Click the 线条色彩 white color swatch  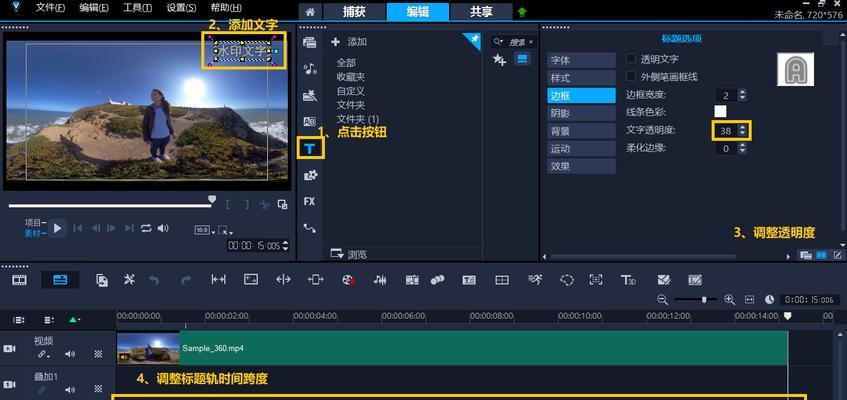tap(721, 112)
